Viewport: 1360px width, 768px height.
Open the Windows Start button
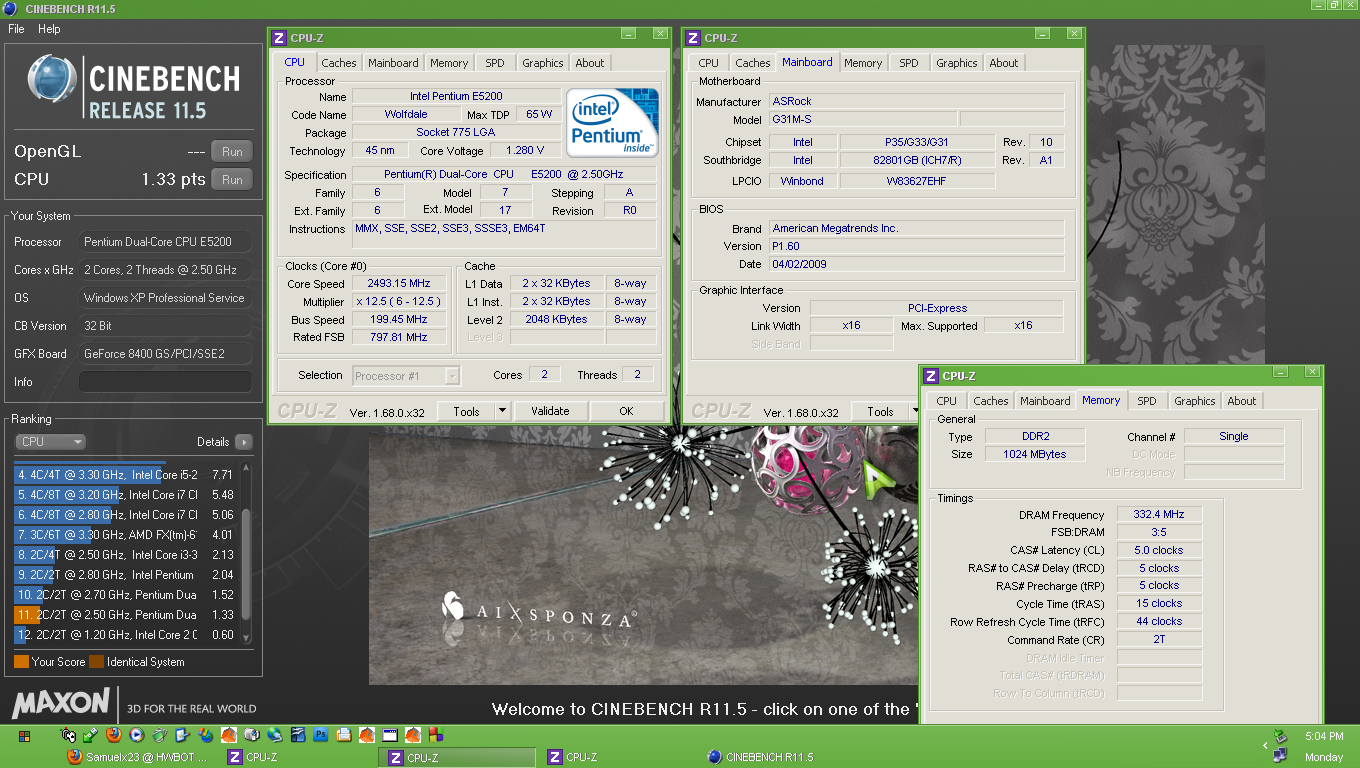tap(24, 736)
